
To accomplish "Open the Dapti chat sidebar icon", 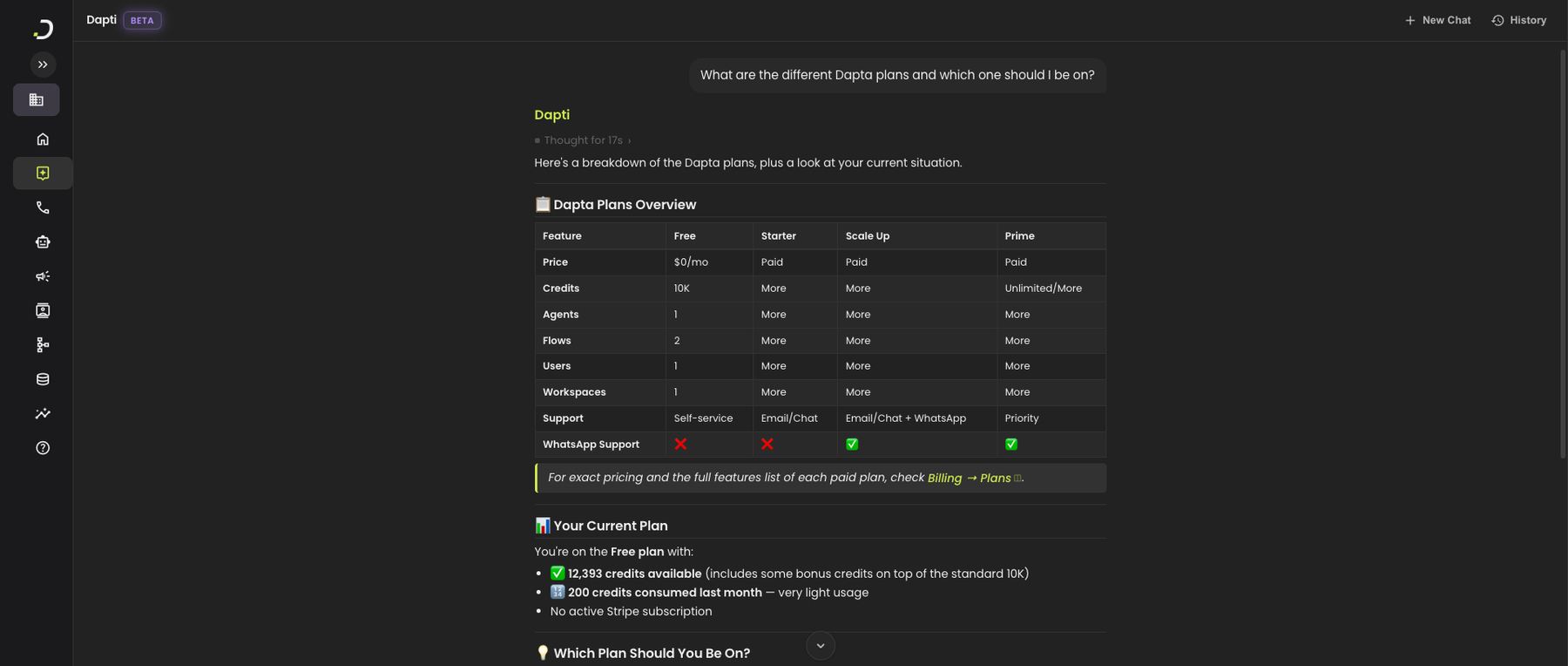I will point(43,173).
